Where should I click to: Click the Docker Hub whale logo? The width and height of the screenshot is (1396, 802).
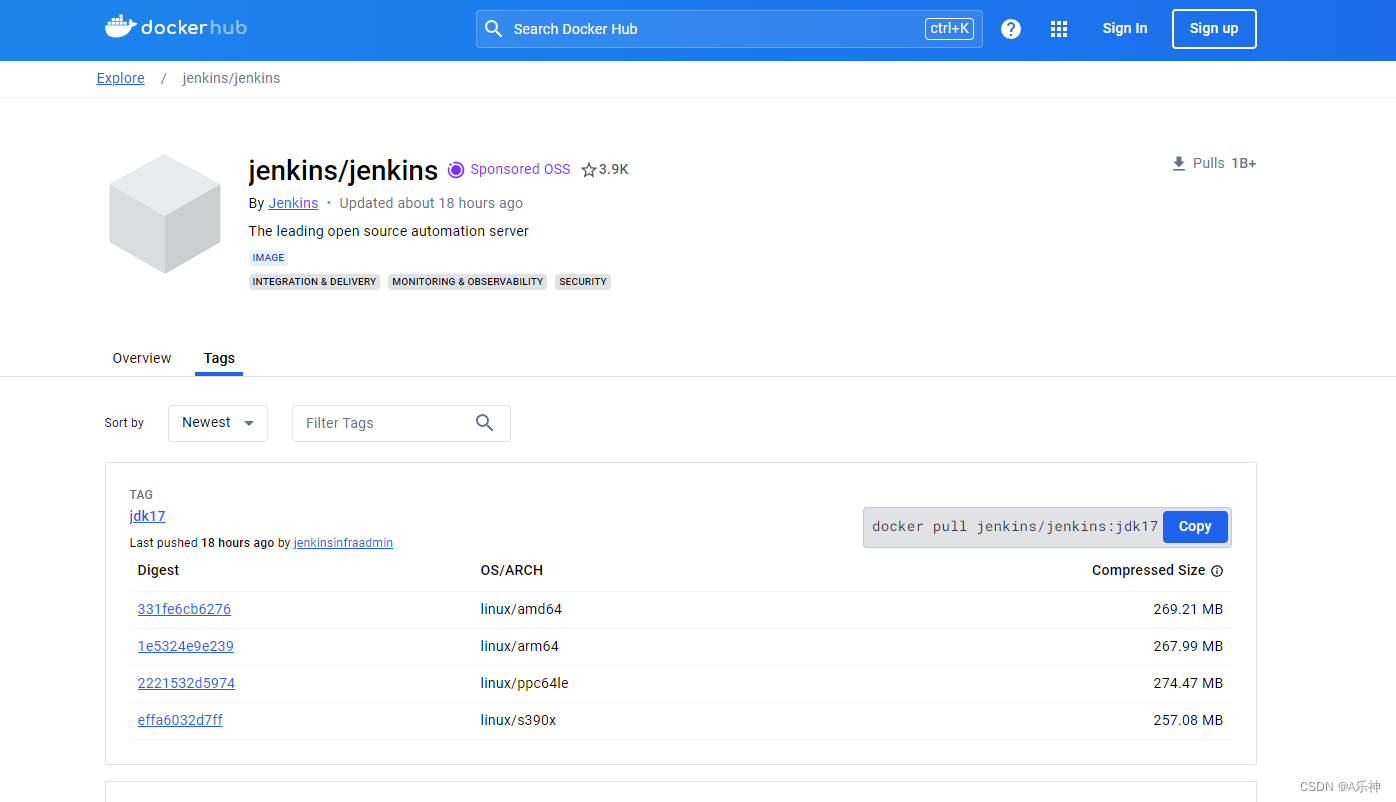[120, 27]
